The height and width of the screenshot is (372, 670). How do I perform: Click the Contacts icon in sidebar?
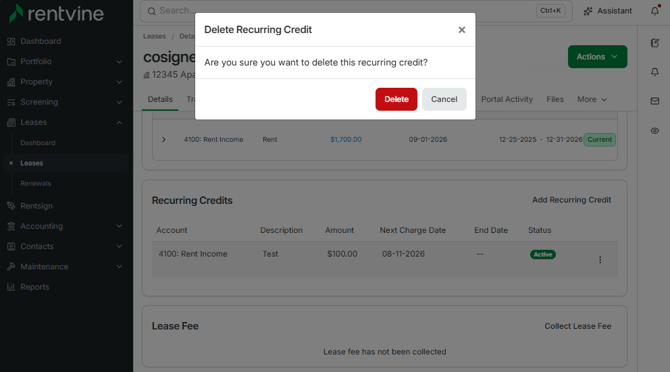point(11,246)
